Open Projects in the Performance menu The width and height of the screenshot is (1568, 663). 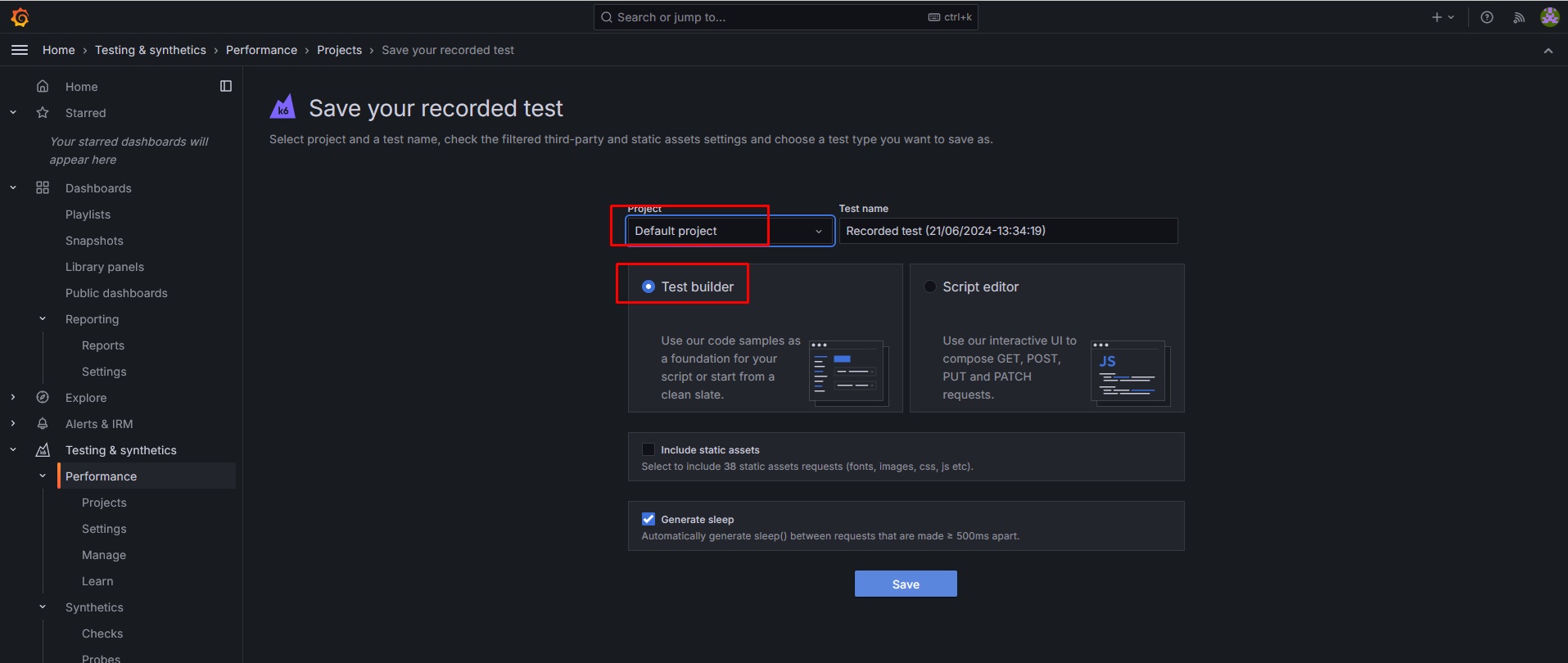point(104,503)
